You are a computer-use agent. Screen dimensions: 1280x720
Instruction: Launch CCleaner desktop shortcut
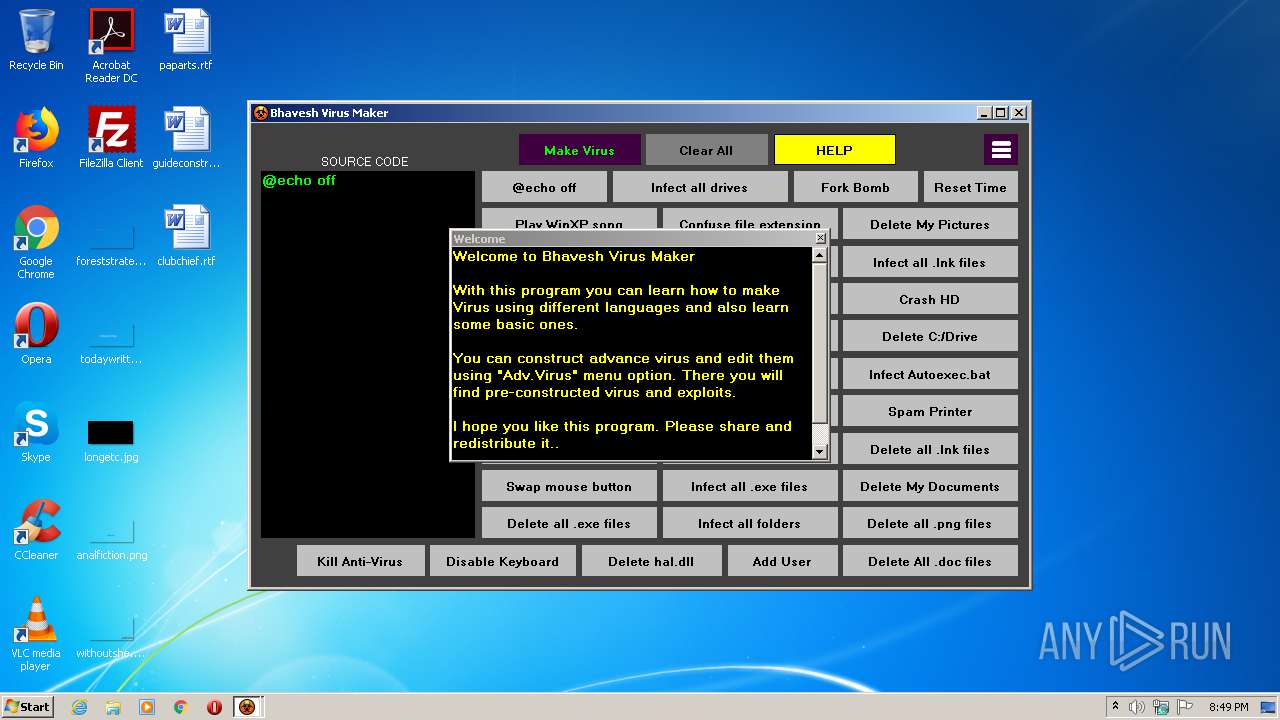[36, 530]
